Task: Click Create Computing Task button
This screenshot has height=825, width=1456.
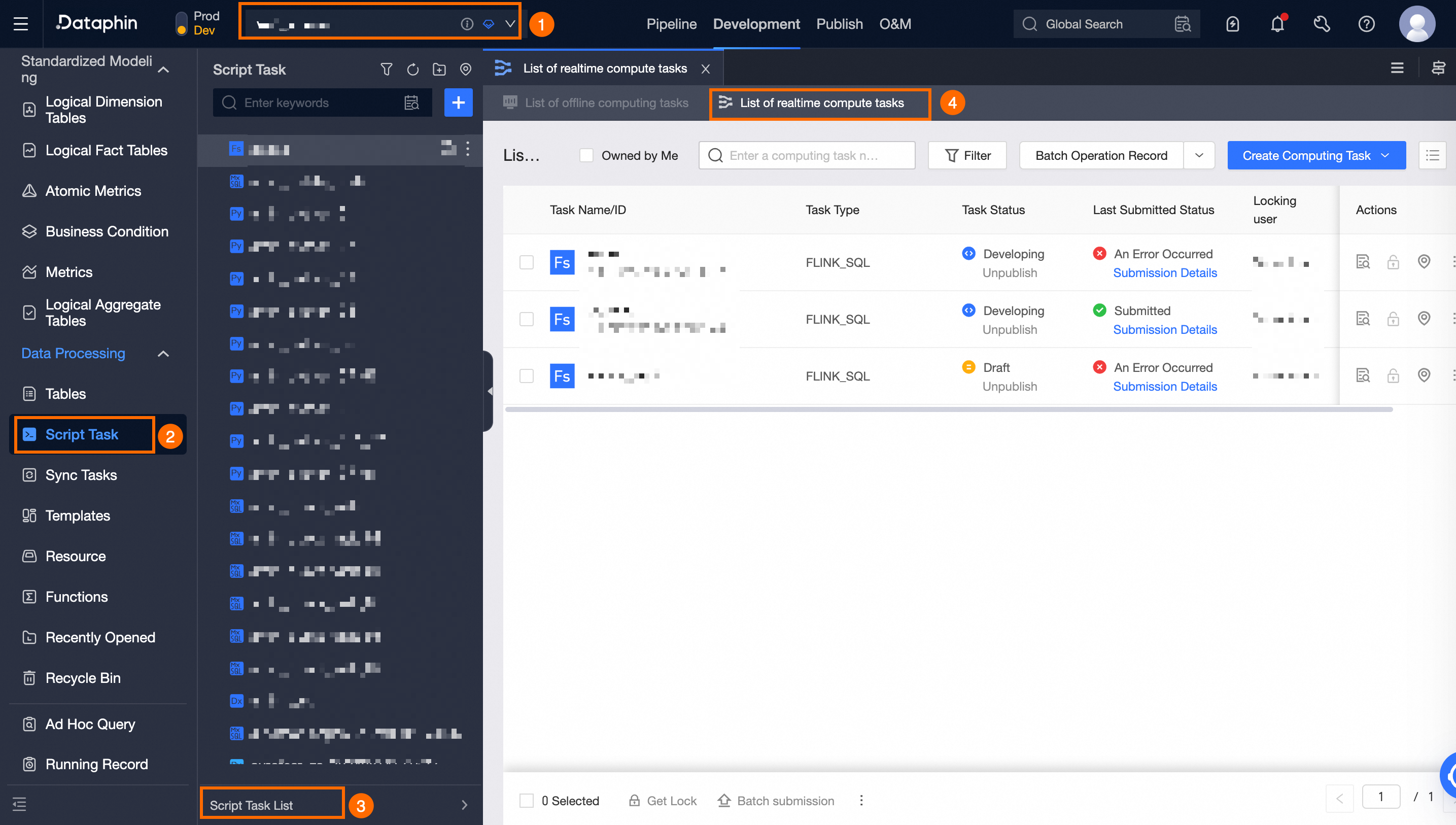Action: (x=1305, y=155)
